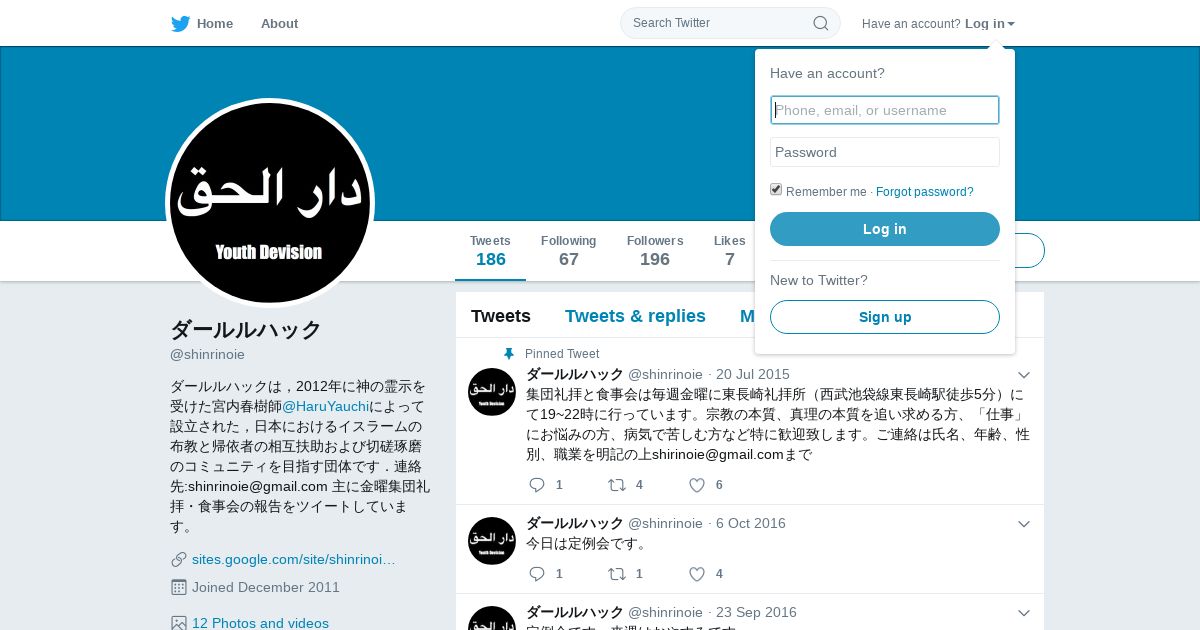Like the 6 Oct 2016 tweet
Screen dimensions: 1200x630
[x=697, y=574]
